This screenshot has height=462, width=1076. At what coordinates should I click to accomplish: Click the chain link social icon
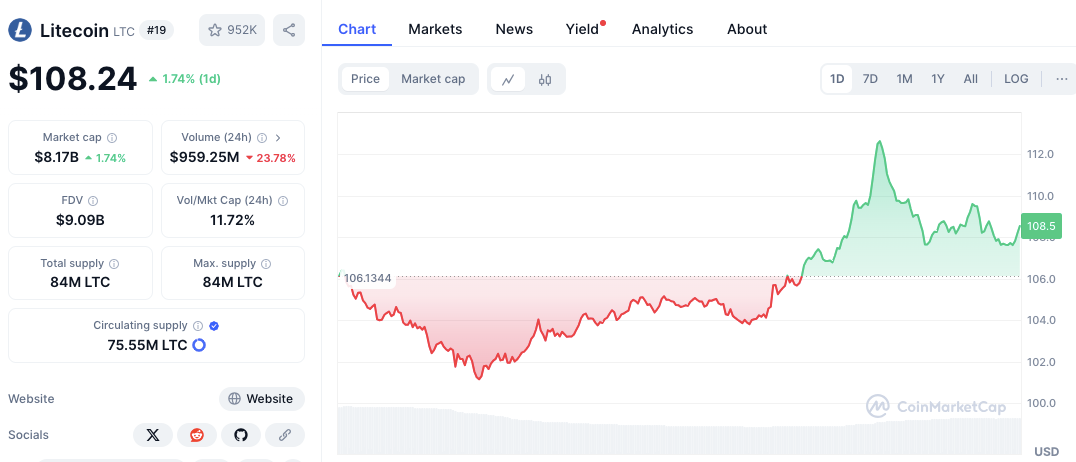(x=285, y=435)
